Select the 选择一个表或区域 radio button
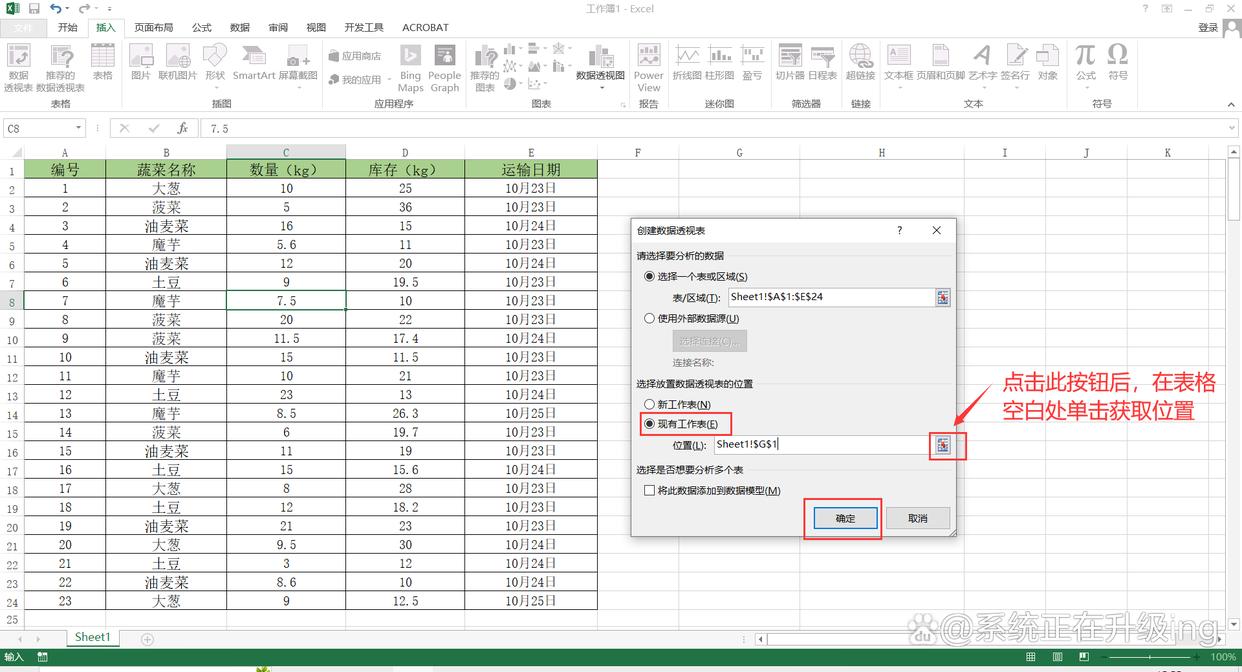Image resolution: width=1242 pixels, height=672 pixels. (650, 277)
